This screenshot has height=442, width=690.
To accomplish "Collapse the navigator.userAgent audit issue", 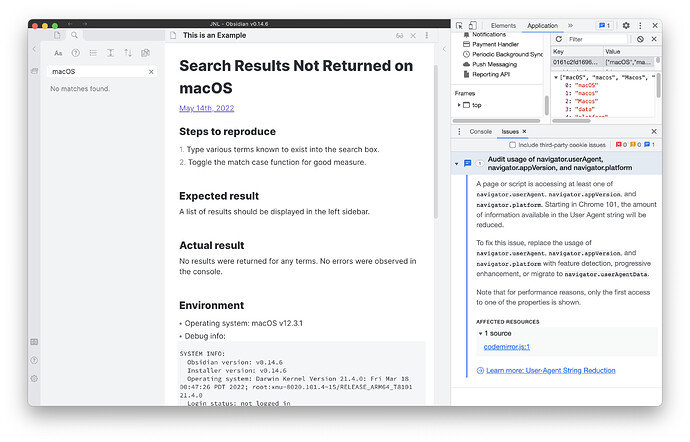I will 457,164.
